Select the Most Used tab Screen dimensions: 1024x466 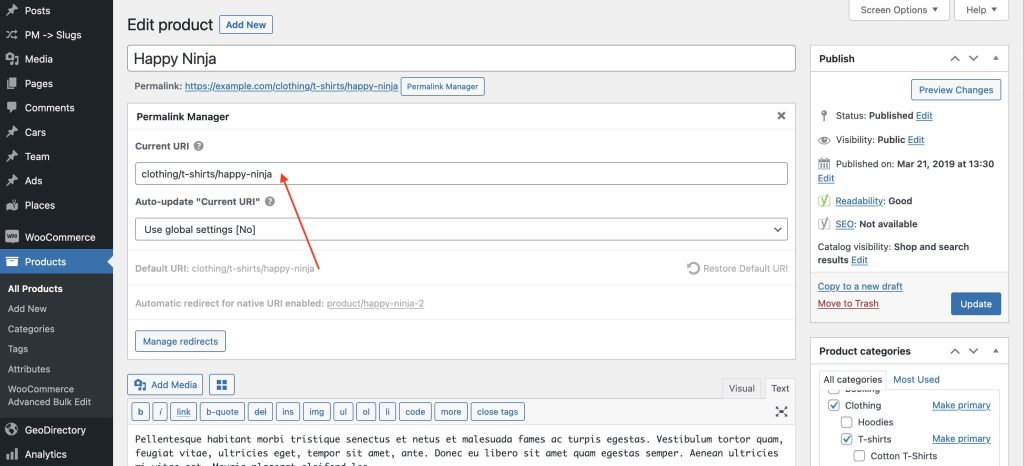pyautogui.click(x=916, y=380)
